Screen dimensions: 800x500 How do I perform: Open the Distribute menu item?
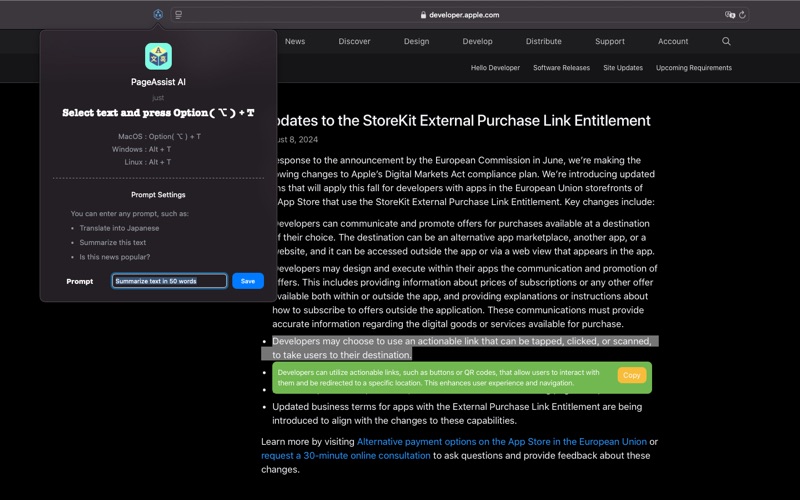click(x=543, y=41)
